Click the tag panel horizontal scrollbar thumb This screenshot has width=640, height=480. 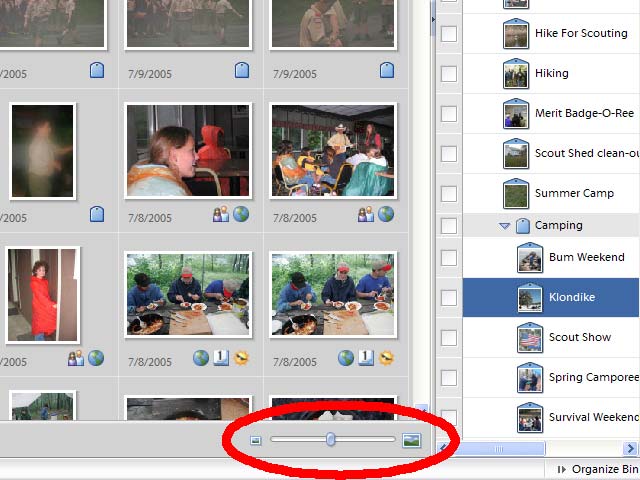(x=499, y=449)
